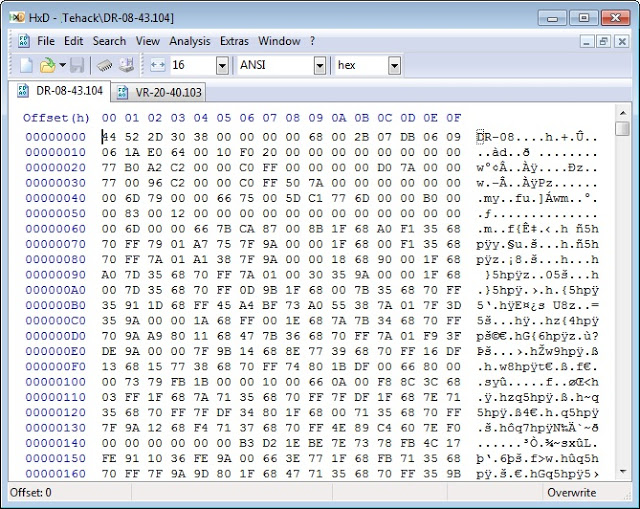Click the Save disk icon
This screenshot has height=509, width=640.
tap(77, 65)
